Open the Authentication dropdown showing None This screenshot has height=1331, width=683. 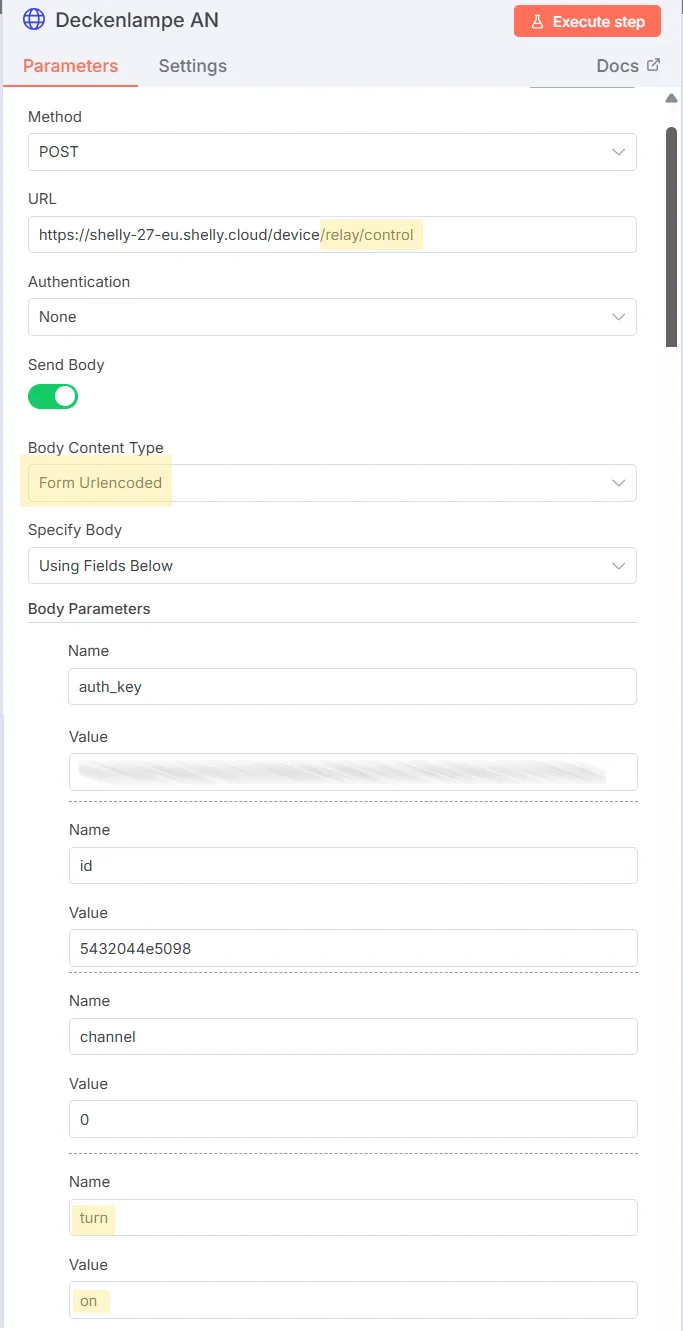pos(332,316)
